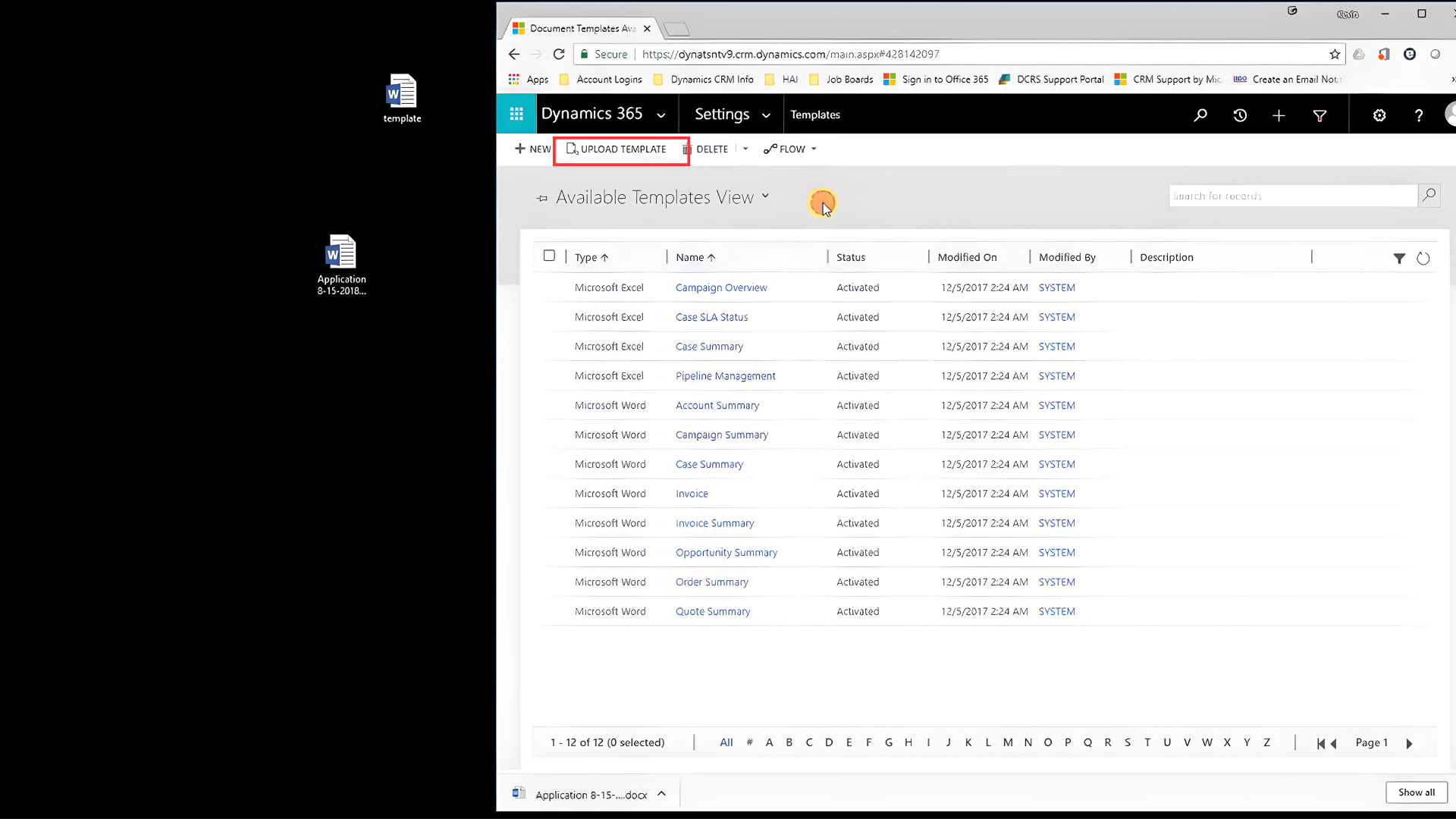Click the help question mark icon
This screenshot has width=1456, height=819.
1418,115
